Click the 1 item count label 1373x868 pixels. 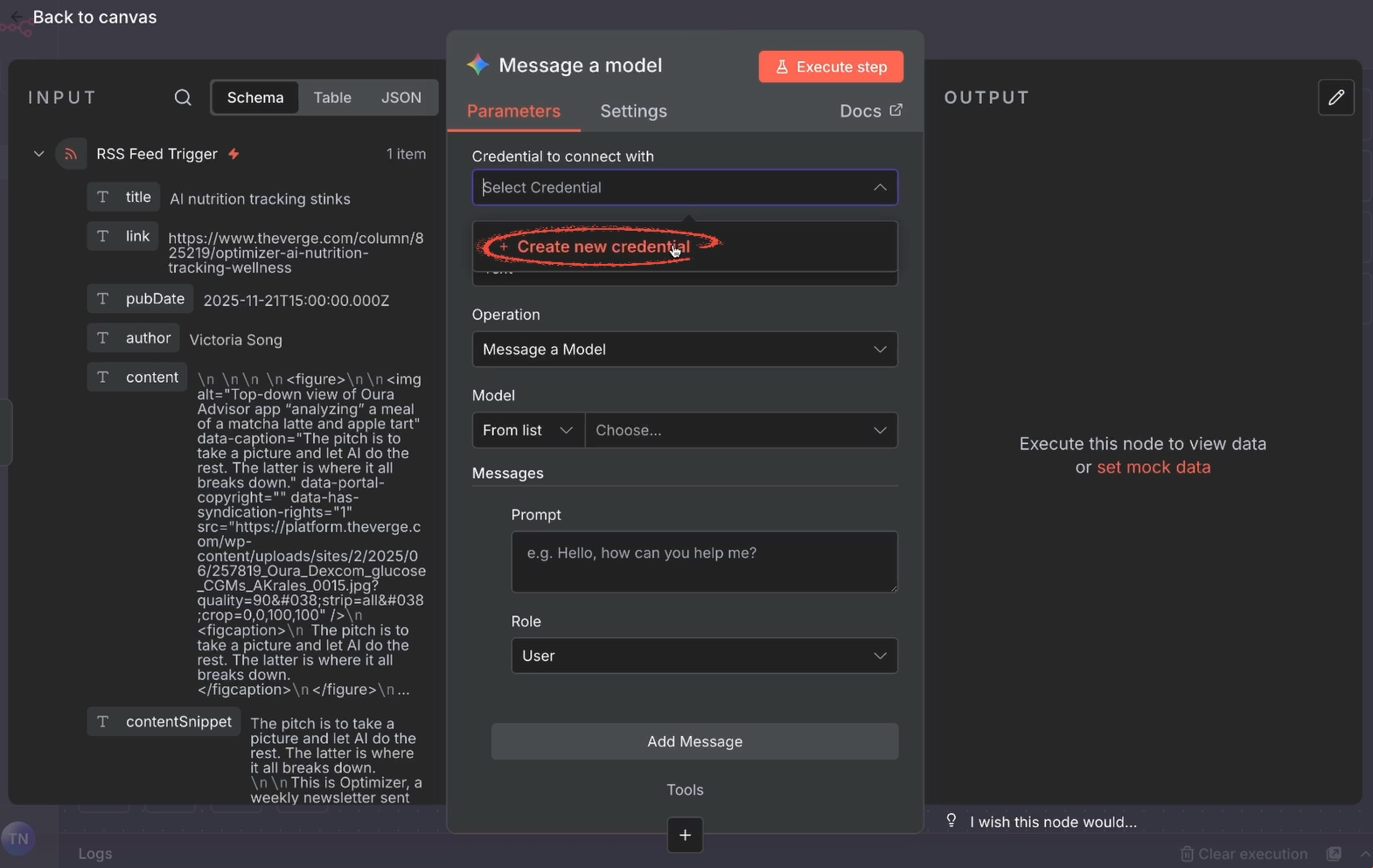[x=406, y=154]
